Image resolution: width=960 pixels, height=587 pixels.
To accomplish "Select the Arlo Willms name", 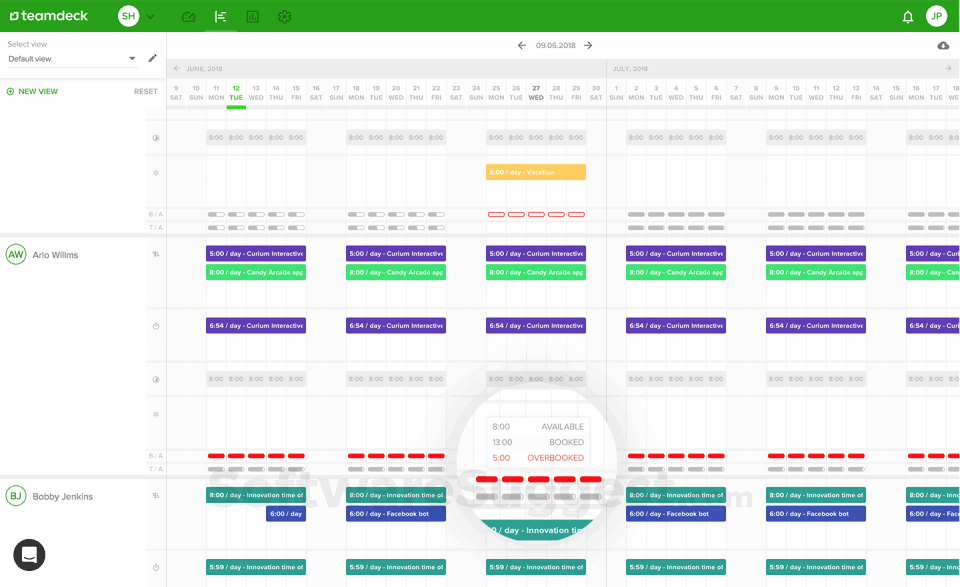I will tap(55, 255).
